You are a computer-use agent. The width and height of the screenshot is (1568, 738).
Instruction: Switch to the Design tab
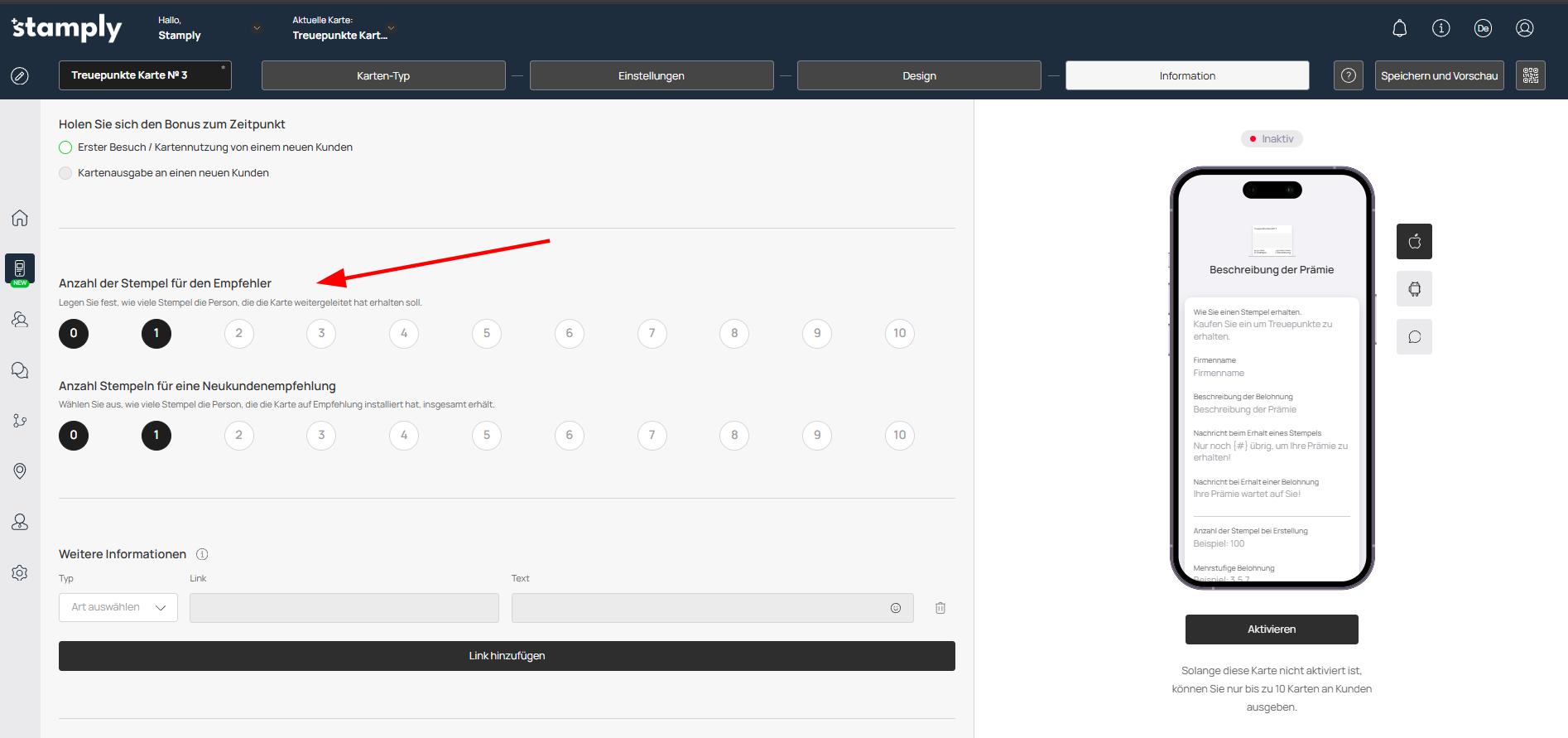coord(919,75)
